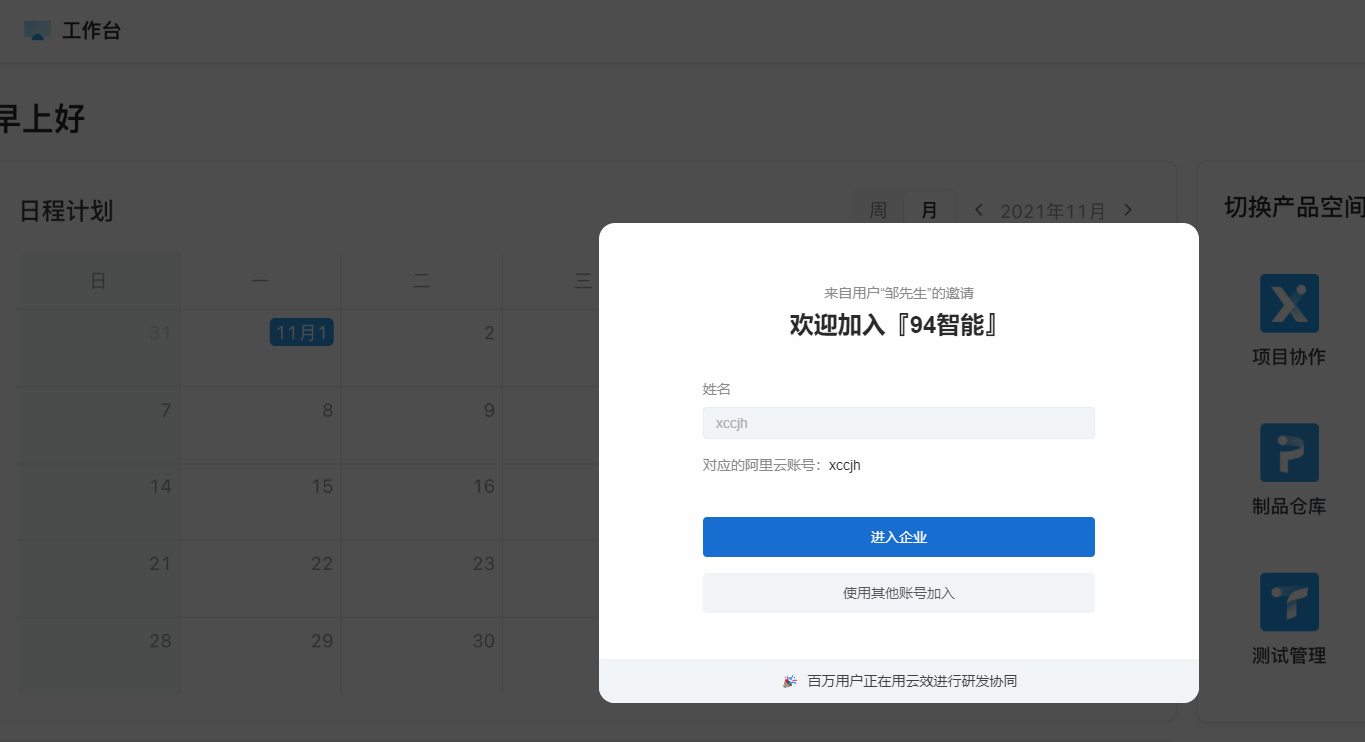Click 百万用户正在用云效进行研发协同 footer text
The height and width of the screenshot is (742, 1365).
[x=912, y=681]
